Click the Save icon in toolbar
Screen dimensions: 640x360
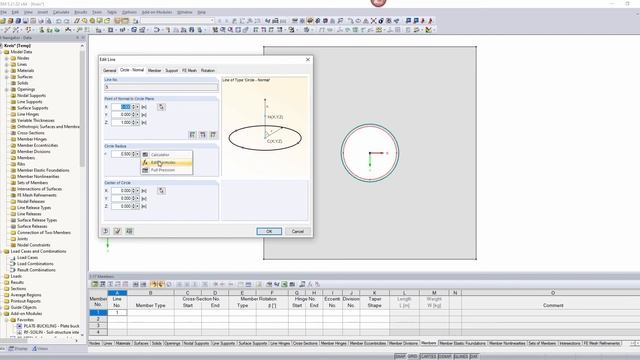pyautogui.click(x=25, y=20)
